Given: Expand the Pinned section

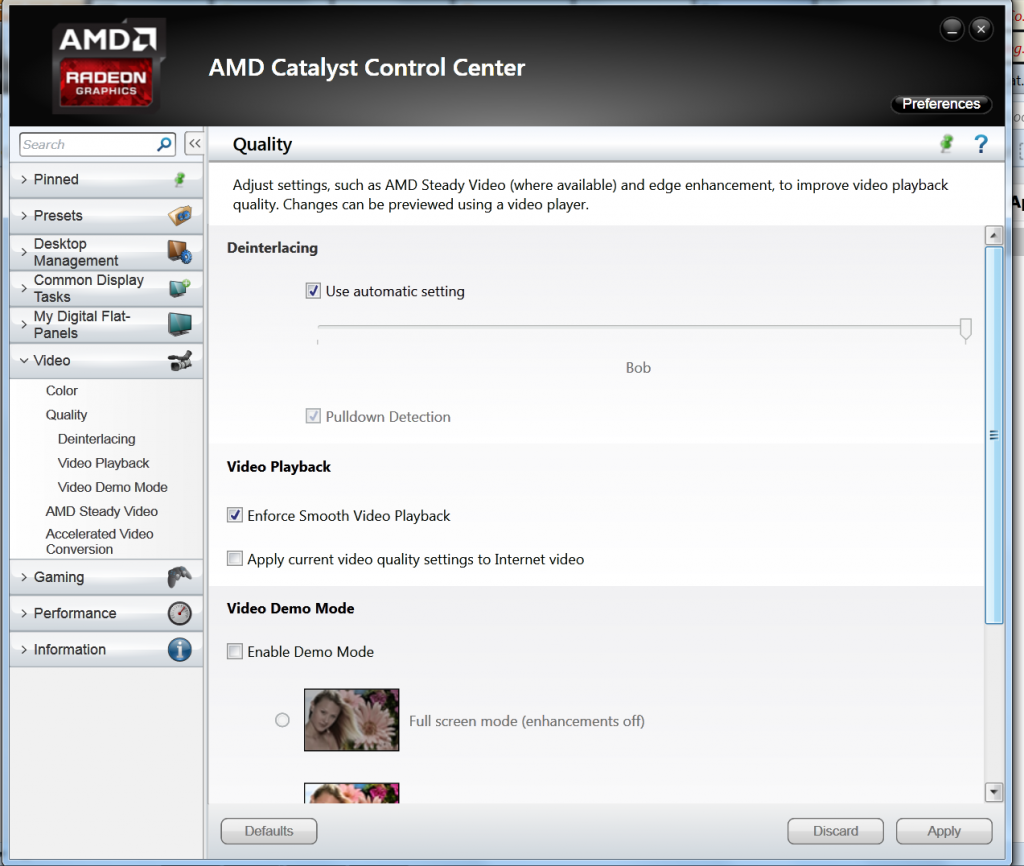Looking at the screenshot, I should pos(24,179).
